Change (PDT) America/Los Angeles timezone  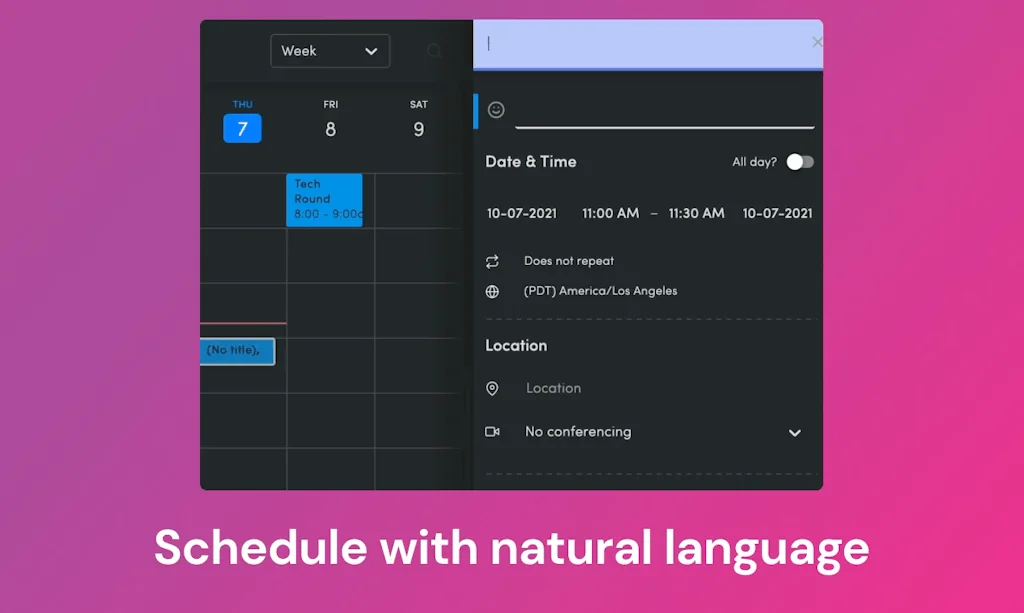click(600, 291)
